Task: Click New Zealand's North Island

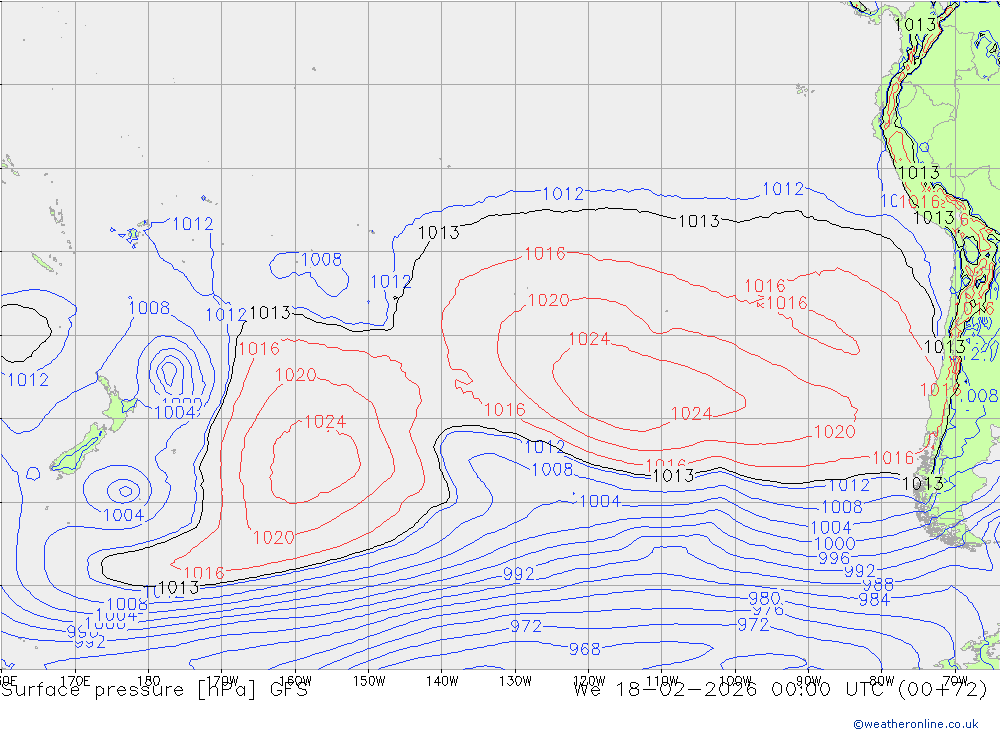Action: coord(115,403)
